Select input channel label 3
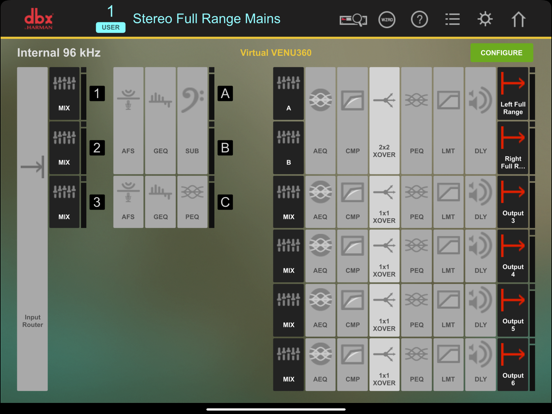Viewport: 552px width, 414px height. coord(97,202)
